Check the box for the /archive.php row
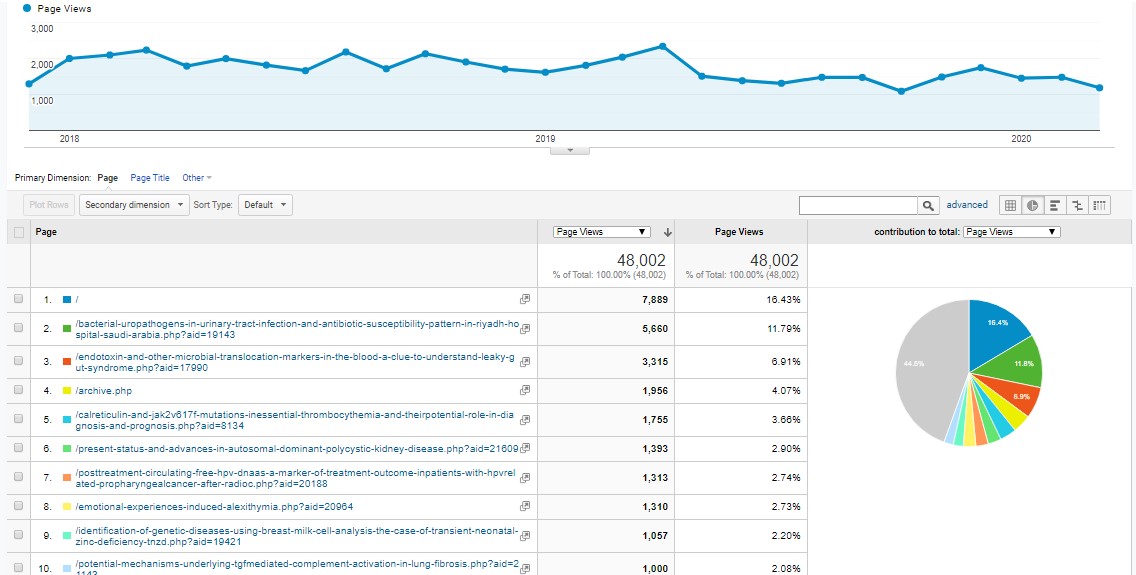1136x575 pixels. (19, 391)
